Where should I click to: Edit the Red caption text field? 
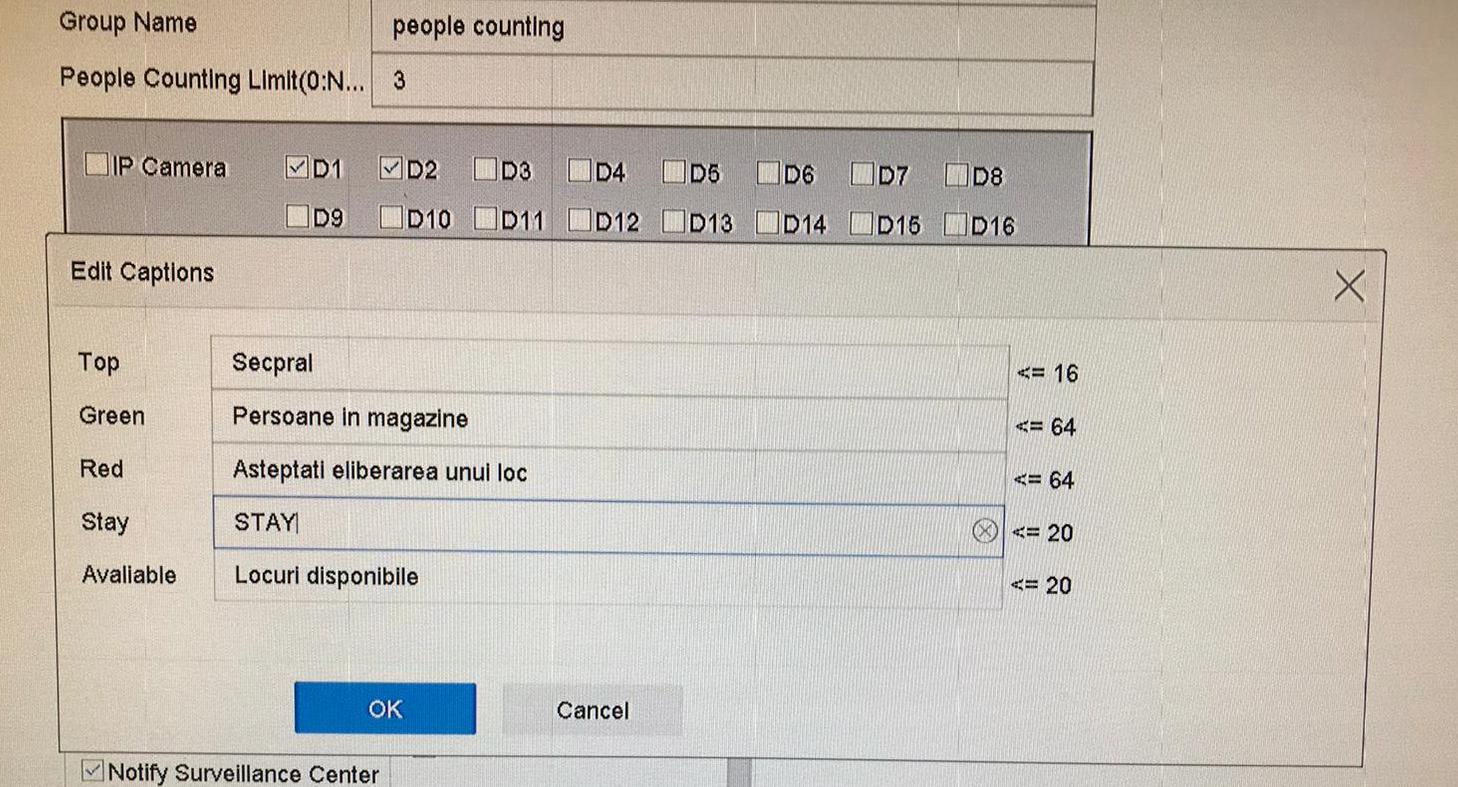tap(608, 472)
